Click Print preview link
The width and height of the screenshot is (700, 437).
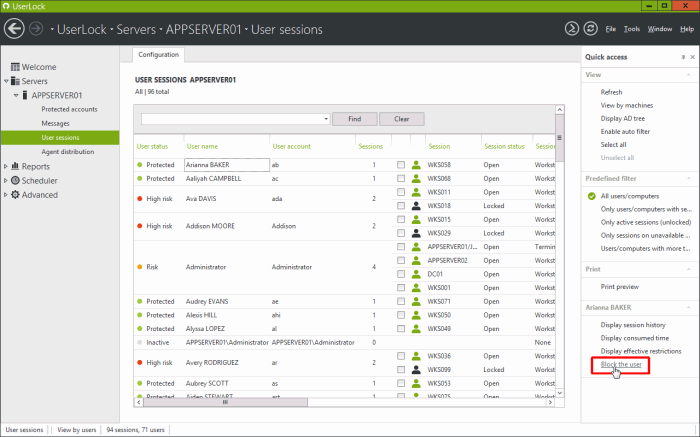(620, 287)
